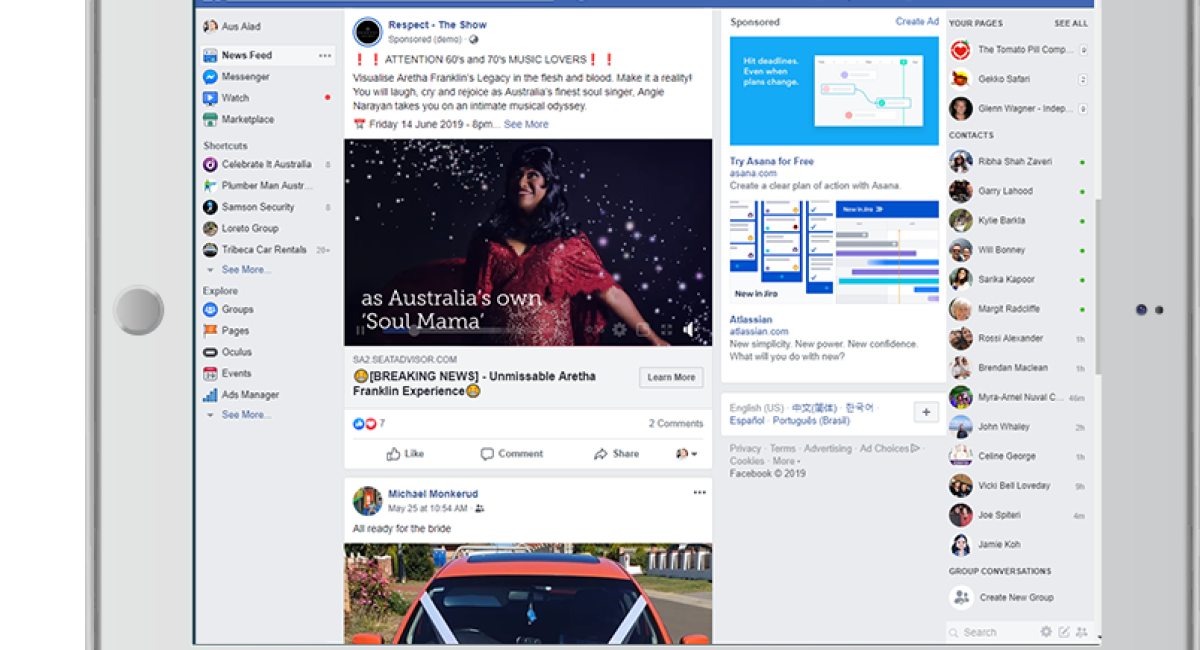Image resolution: width=1200 pixels, height=650 pixels.
Task: Click the Create New Group people icon
Action: click(961, 597)
